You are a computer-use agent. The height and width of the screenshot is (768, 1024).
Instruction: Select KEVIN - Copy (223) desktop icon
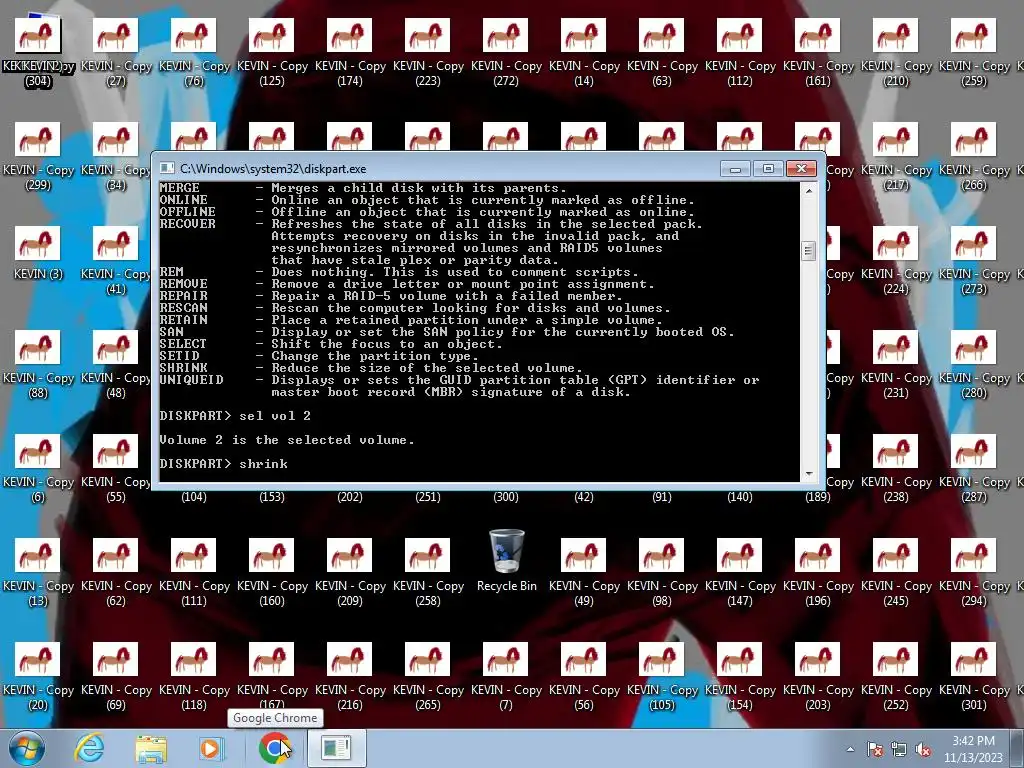tap(428, 52)
